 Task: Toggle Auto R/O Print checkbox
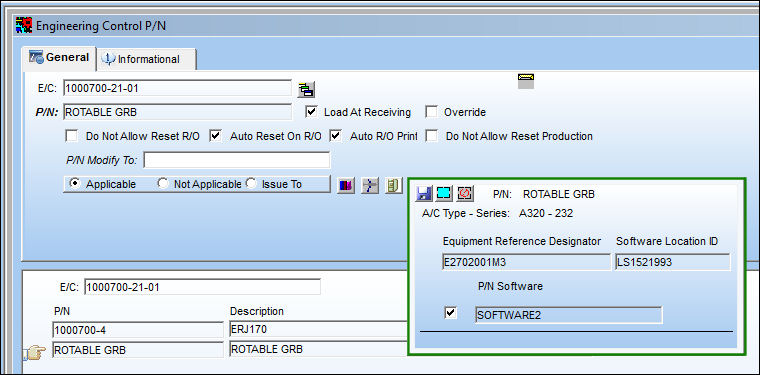click(335, 136)
